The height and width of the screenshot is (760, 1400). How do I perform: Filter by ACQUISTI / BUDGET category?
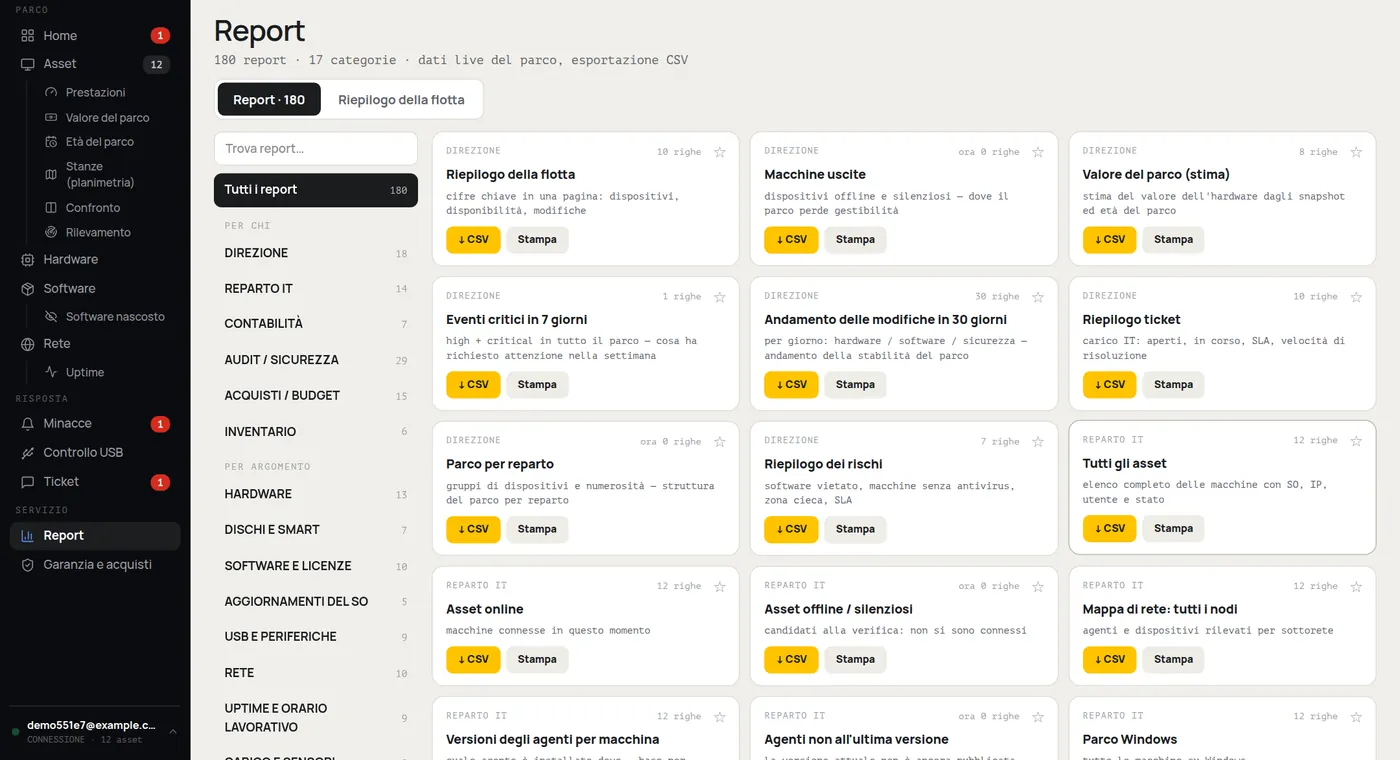[x=316, y=396]
